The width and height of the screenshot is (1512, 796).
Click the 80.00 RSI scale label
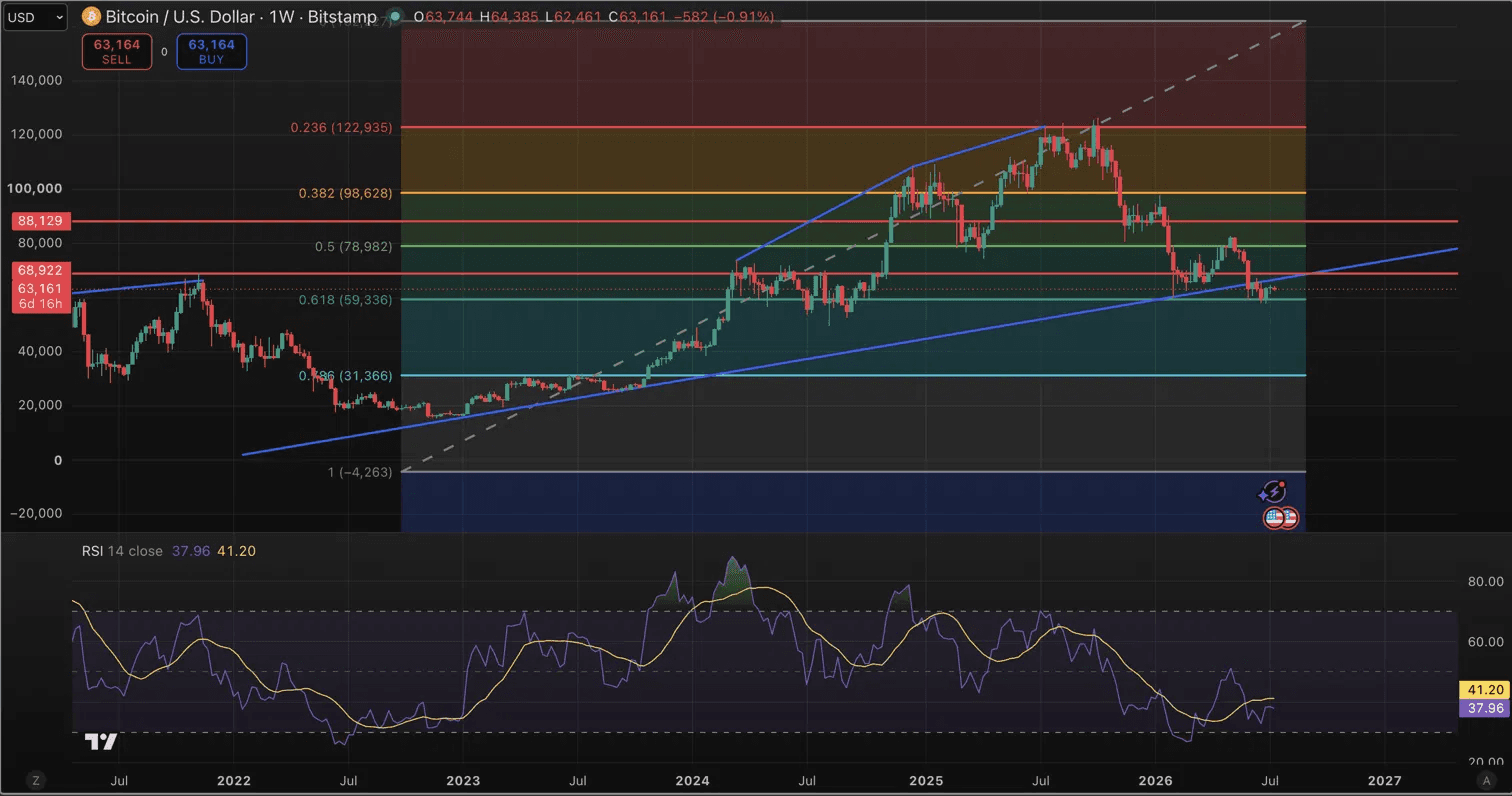[x=1487, y=581]
